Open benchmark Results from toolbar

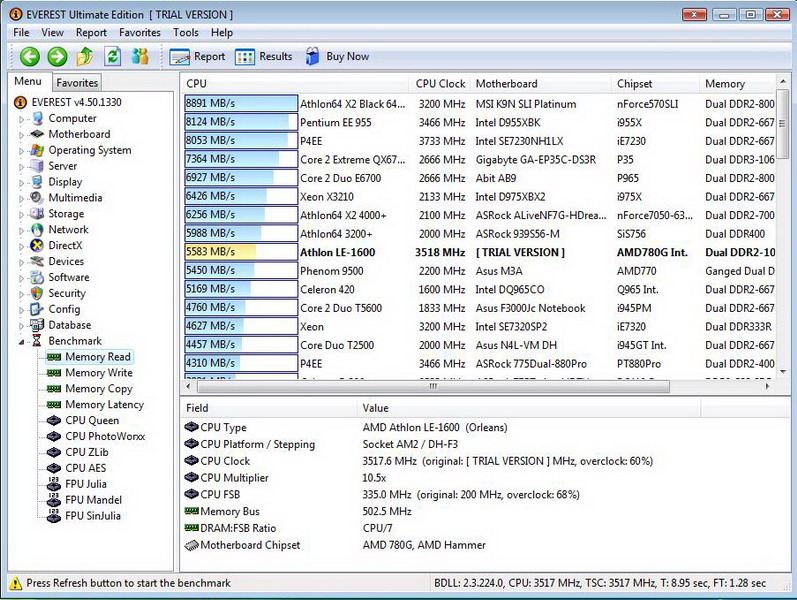(264, 57)
